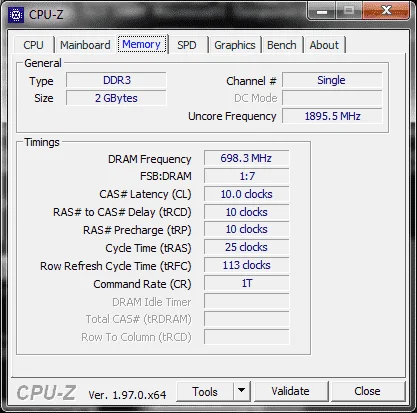Switch to the CPU tab
Viewport: 417px width, 413px height.
point(33,45)
